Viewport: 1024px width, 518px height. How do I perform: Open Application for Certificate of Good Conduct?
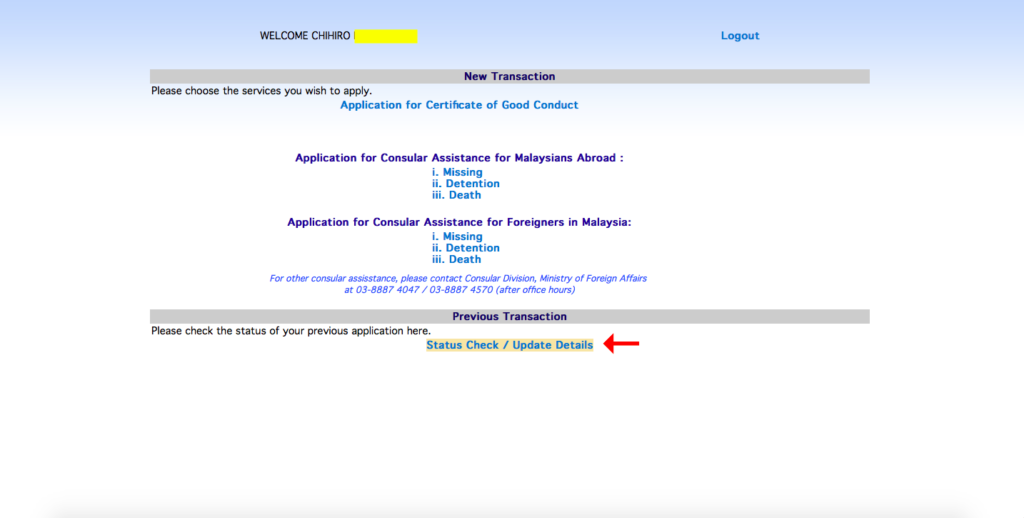[459, 105]
